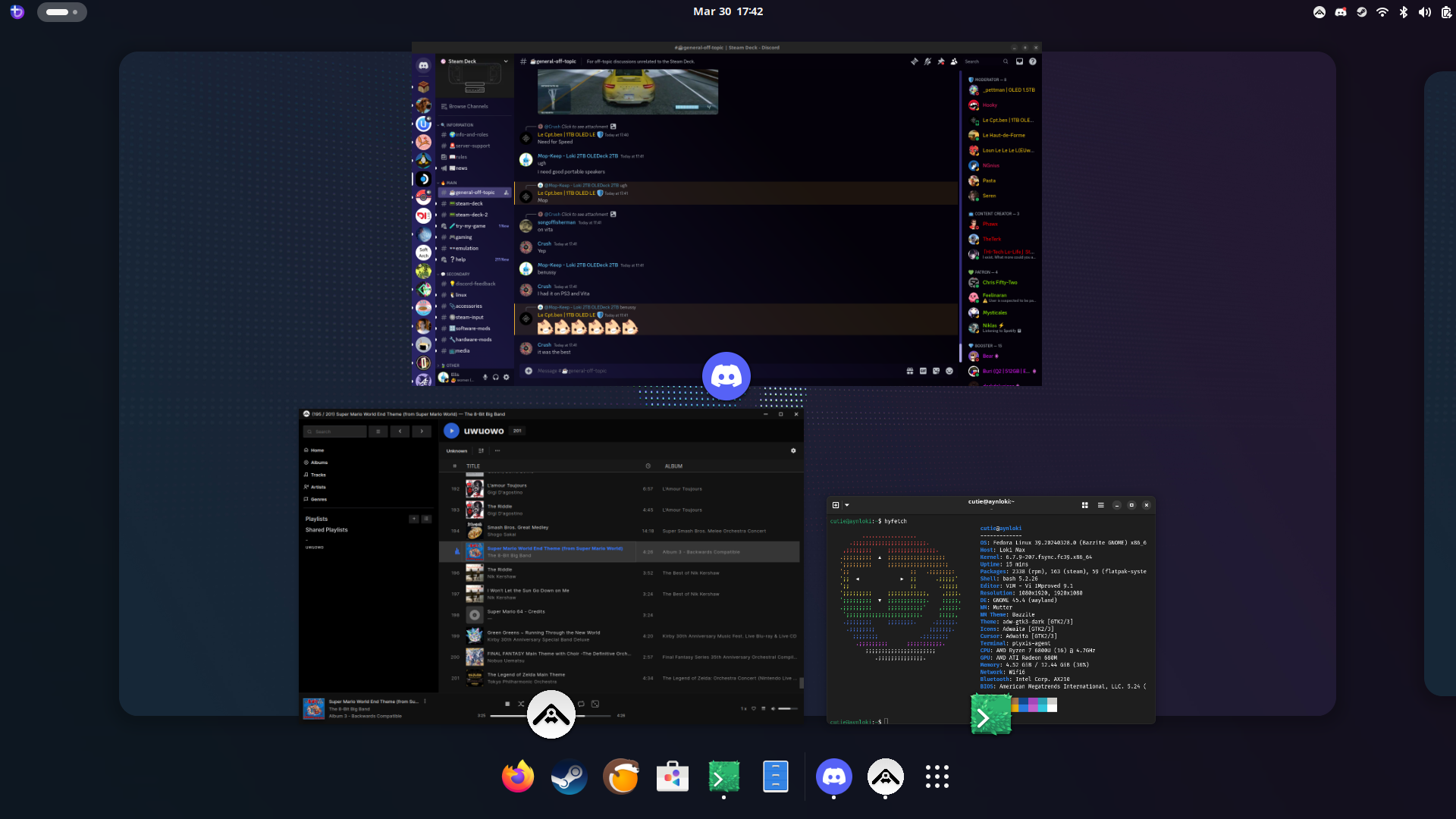Collapse the SECONDARY channel category

[457, 274]
